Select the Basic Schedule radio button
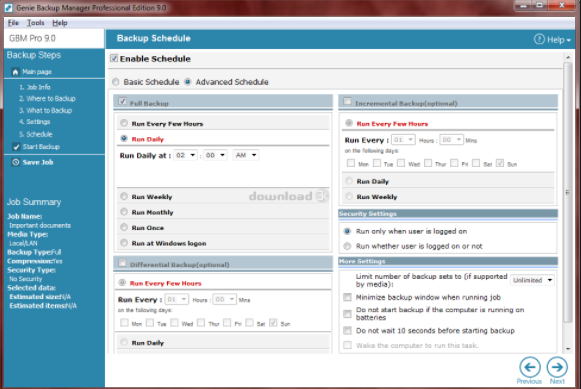The width and height of the screenshot is (581, 389). coord(116,82)
